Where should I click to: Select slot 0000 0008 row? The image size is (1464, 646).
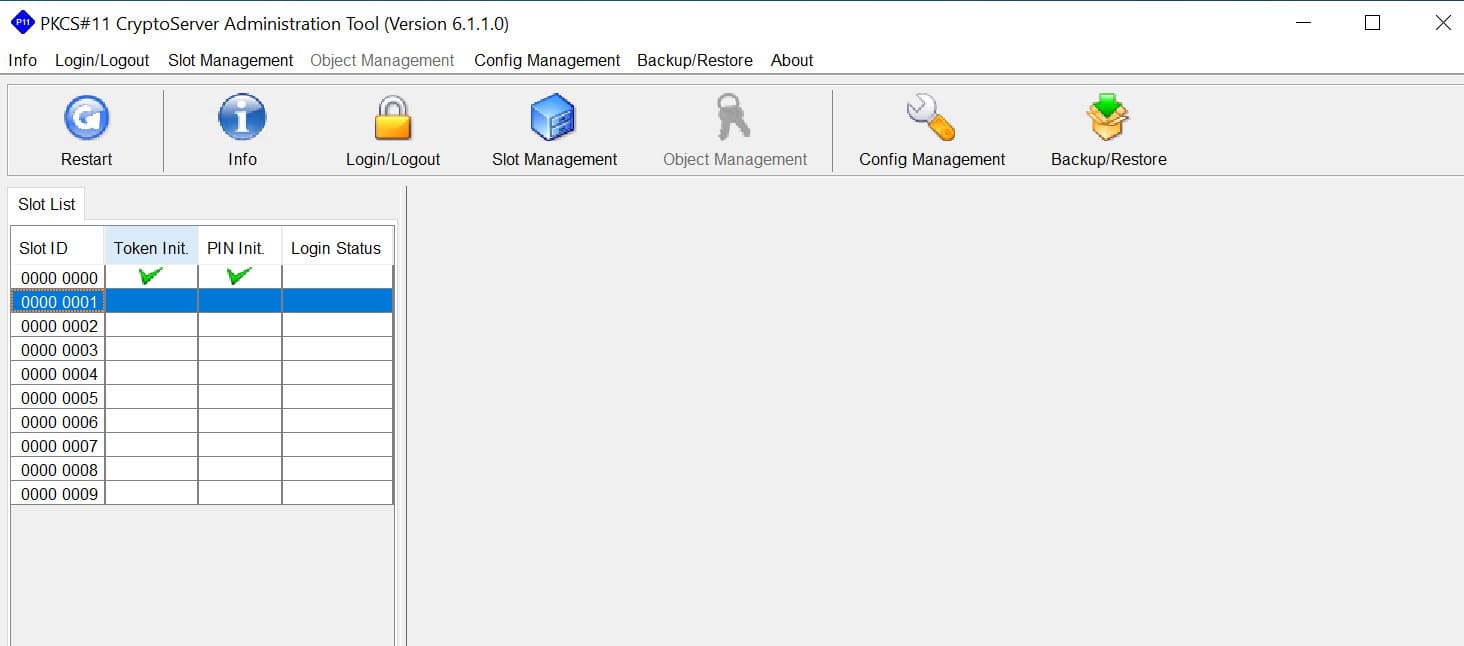click(x=202, y=469)
